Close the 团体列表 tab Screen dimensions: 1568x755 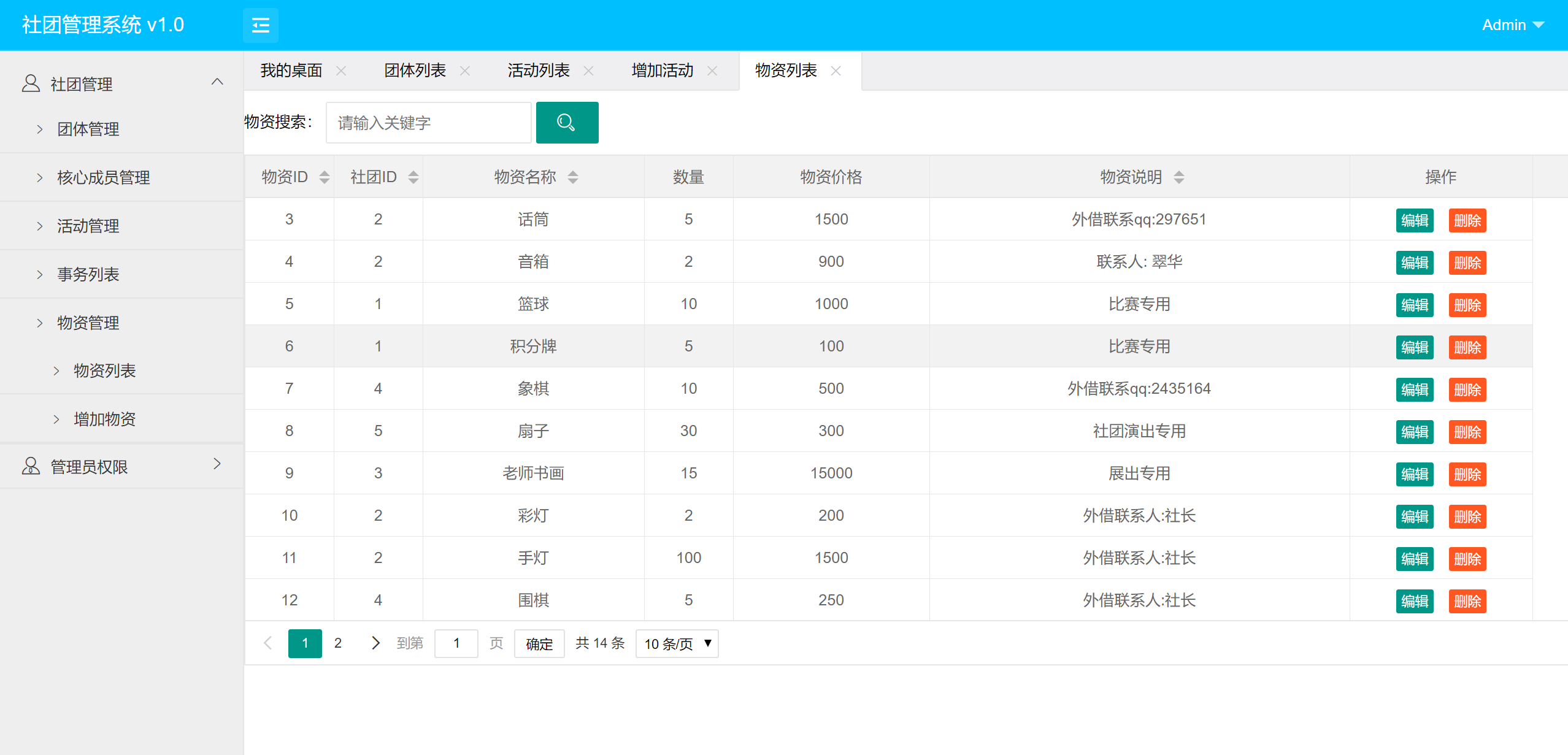point(465,71)
